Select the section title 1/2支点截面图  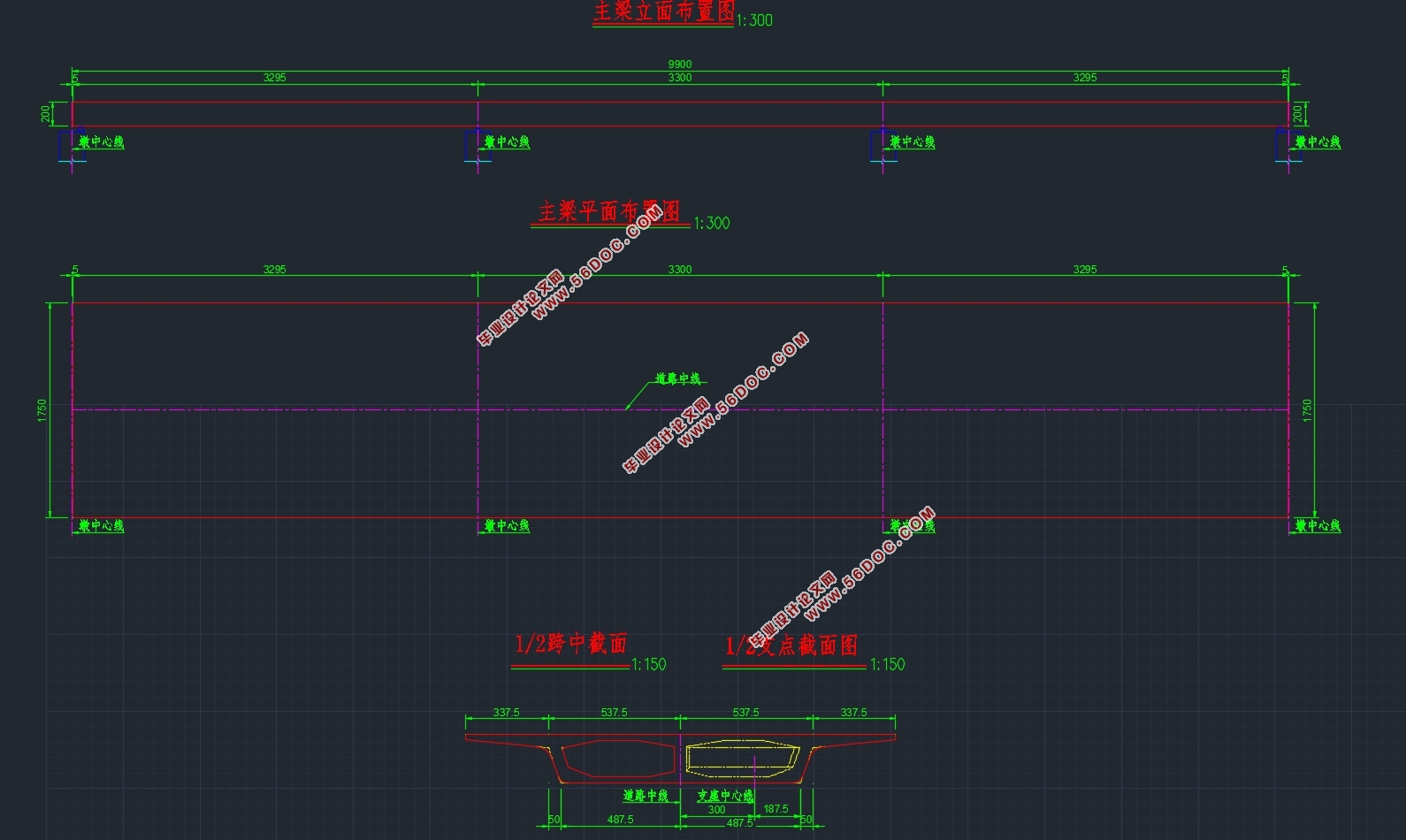(791, 645)
